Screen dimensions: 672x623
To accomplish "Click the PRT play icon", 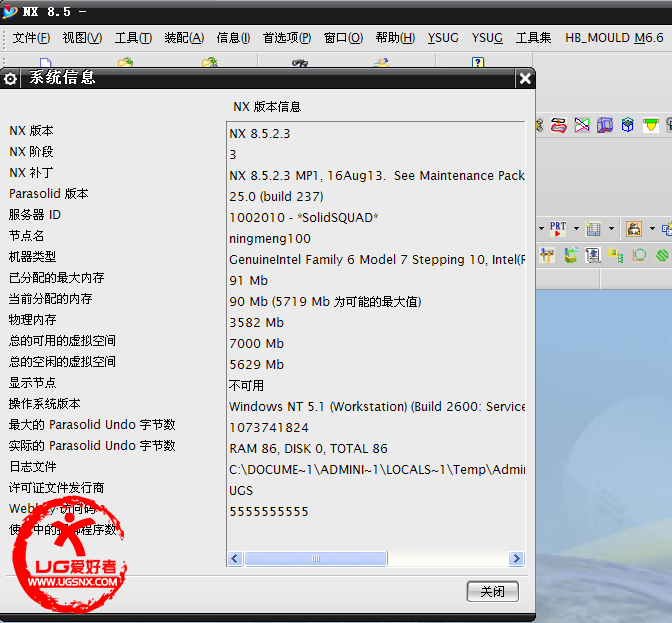I will tap(558, 228).
